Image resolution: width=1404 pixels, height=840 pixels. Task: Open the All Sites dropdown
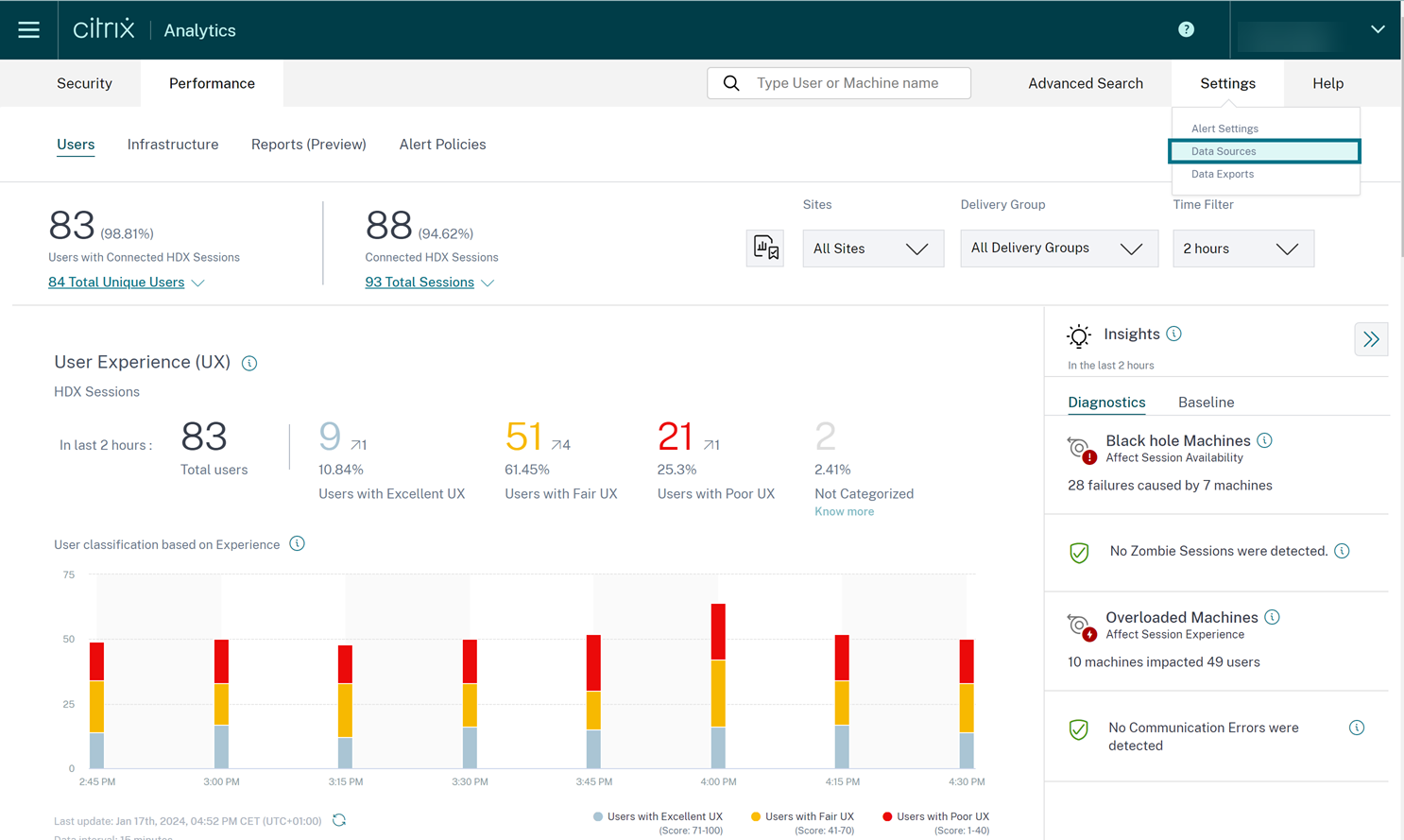[x=872, y=249]
